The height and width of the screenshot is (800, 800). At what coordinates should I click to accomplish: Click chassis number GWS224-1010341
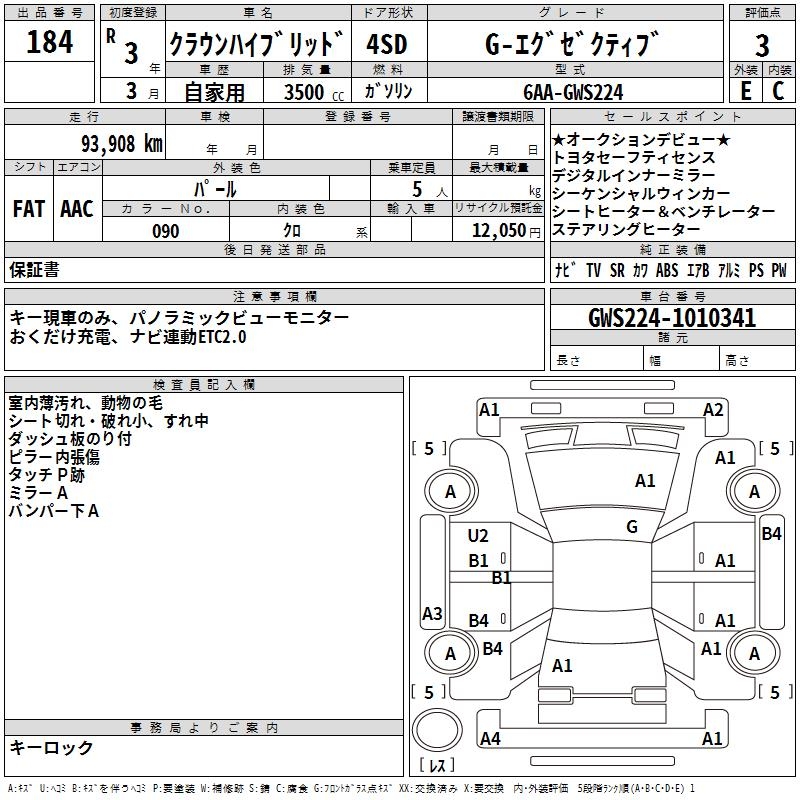tap(672, 319)
